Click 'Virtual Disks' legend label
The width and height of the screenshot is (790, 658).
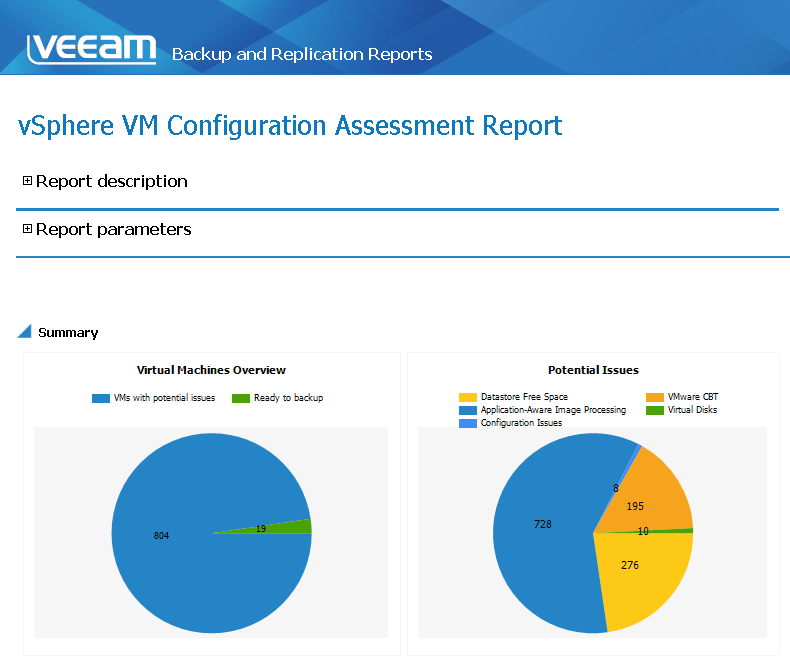pos(692,410)
